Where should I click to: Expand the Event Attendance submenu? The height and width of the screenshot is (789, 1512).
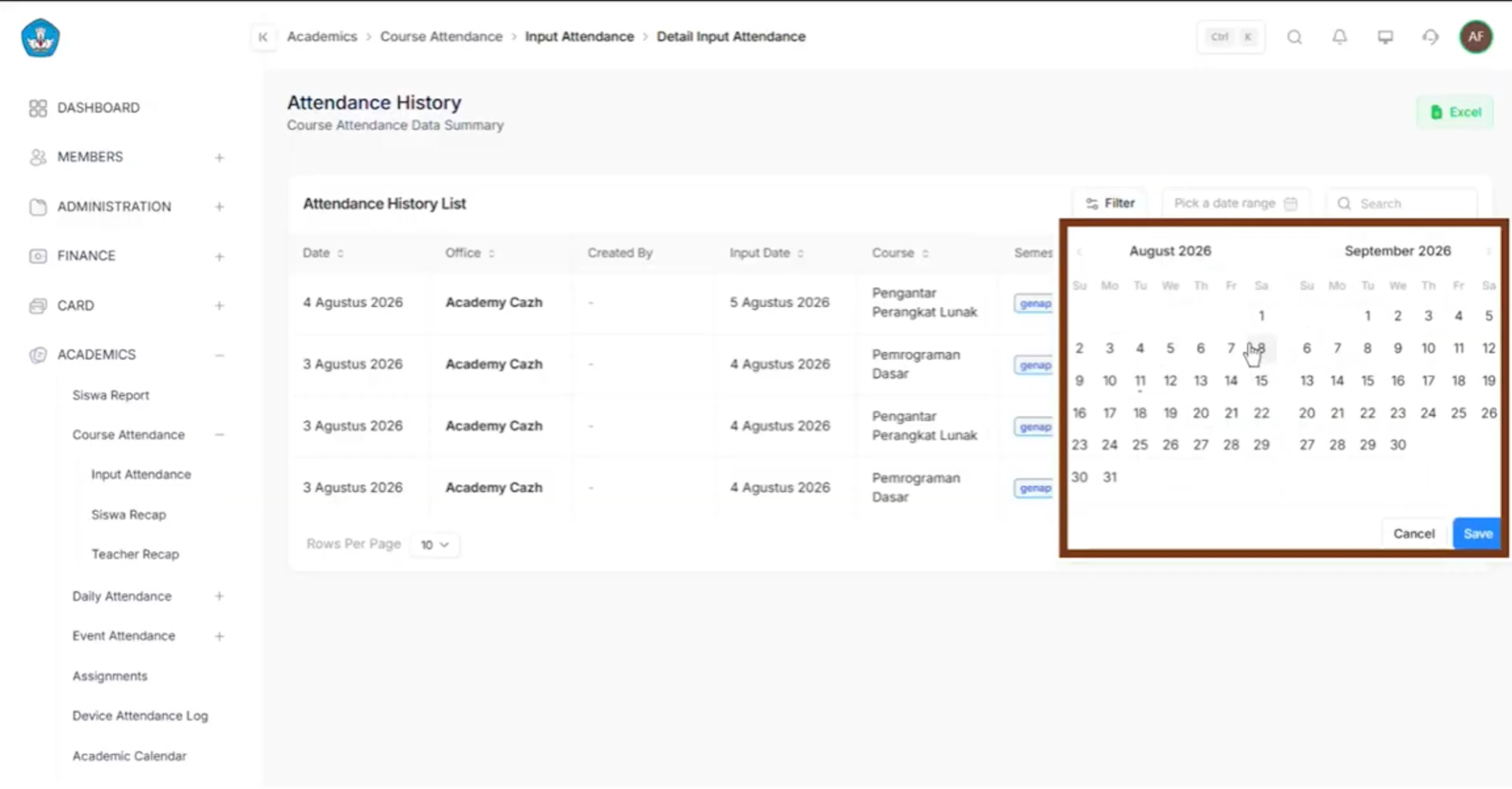coord(219,637)
